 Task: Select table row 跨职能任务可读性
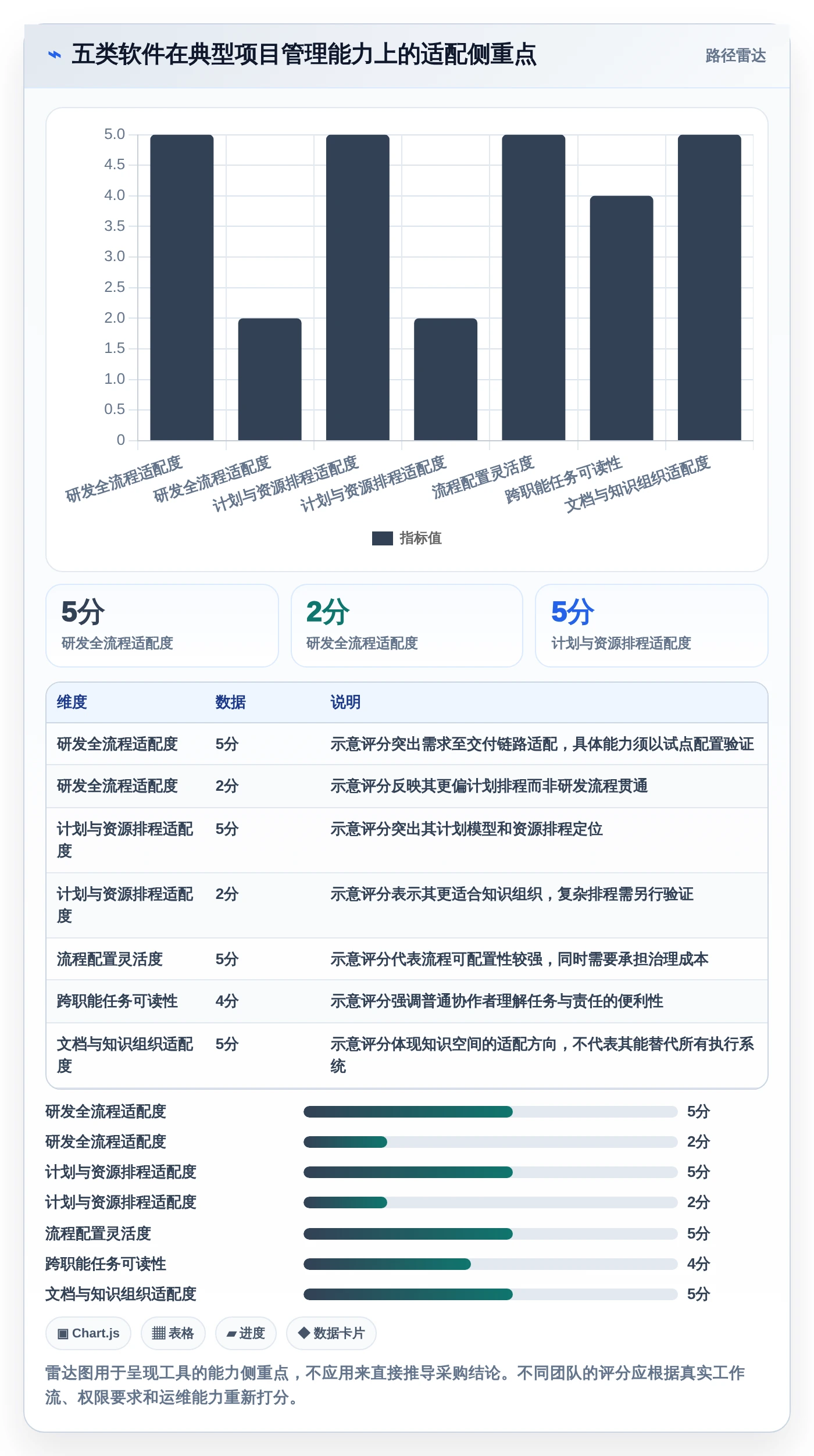pos(407,1001)
